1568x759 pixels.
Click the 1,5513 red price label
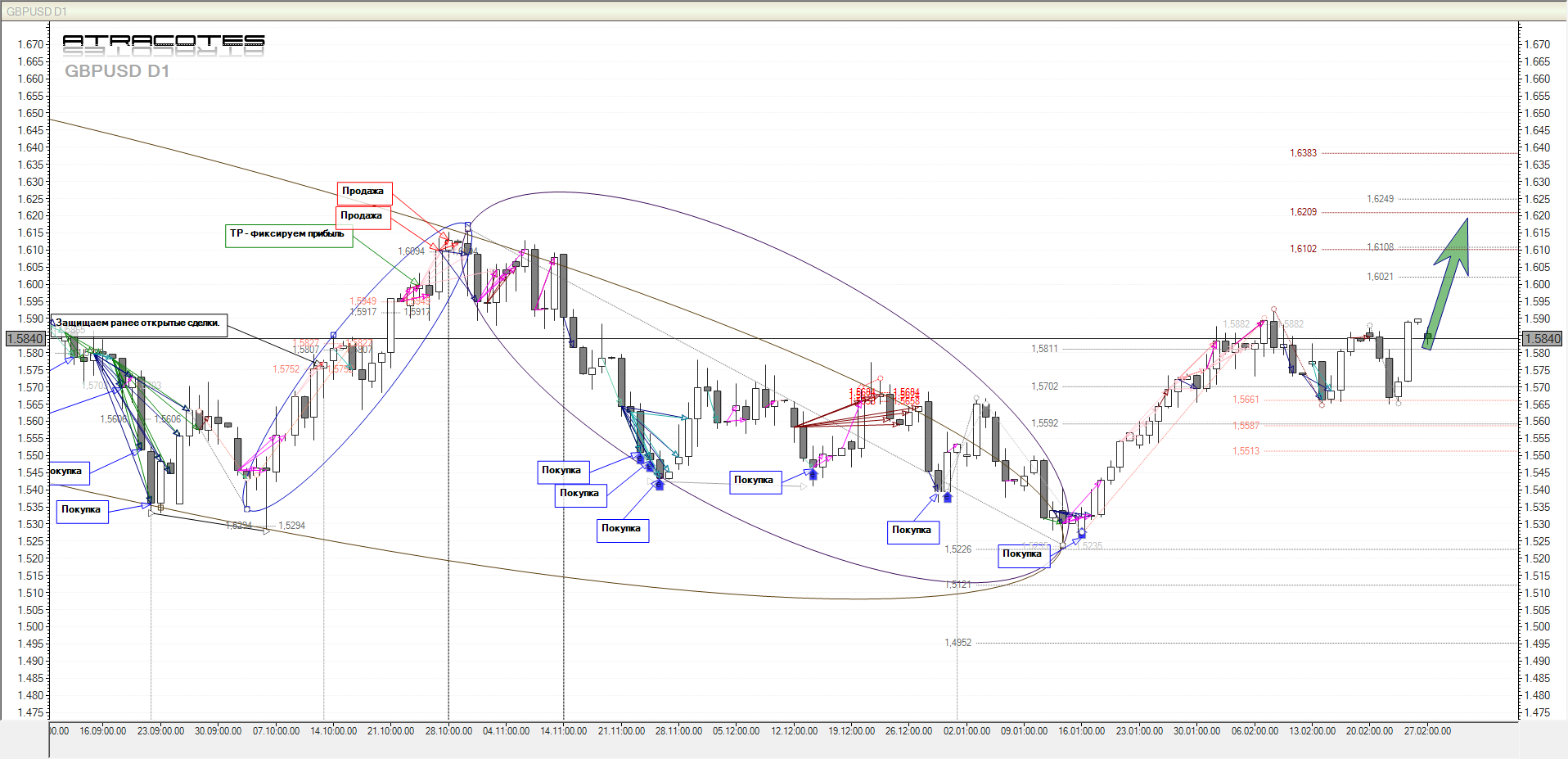point(1246,451)
